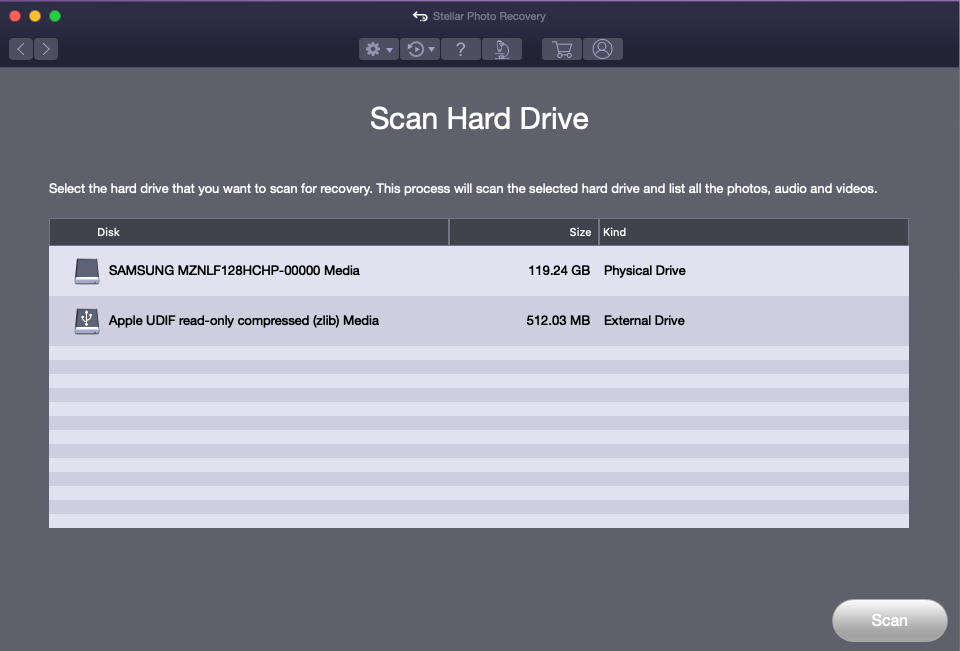Click the microscope tools icon
The width and height of the screenshot is (960, 651).
[502, 49]
